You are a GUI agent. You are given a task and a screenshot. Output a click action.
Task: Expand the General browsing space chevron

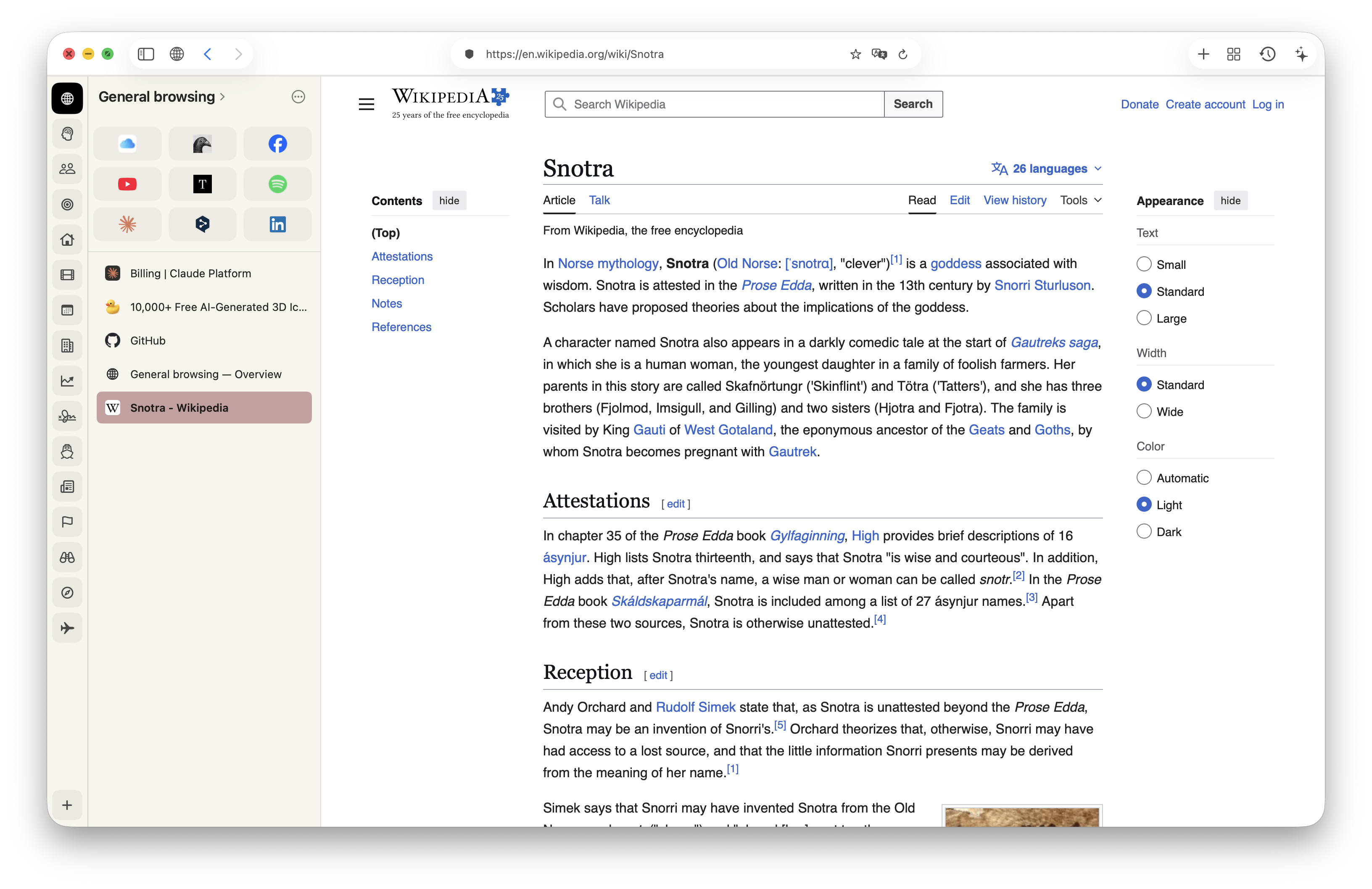222,97
